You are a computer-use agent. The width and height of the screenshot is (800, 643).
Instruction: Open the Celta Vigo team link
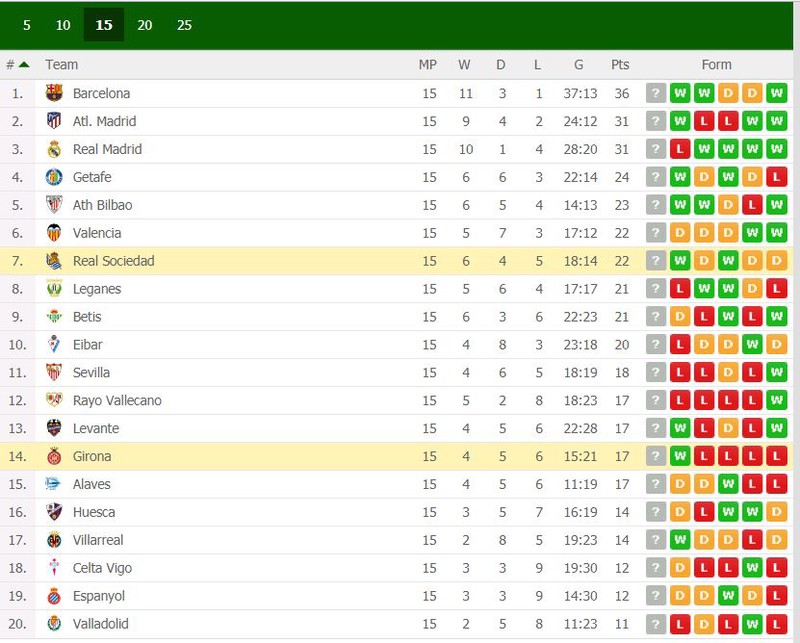tap(102, 568)
